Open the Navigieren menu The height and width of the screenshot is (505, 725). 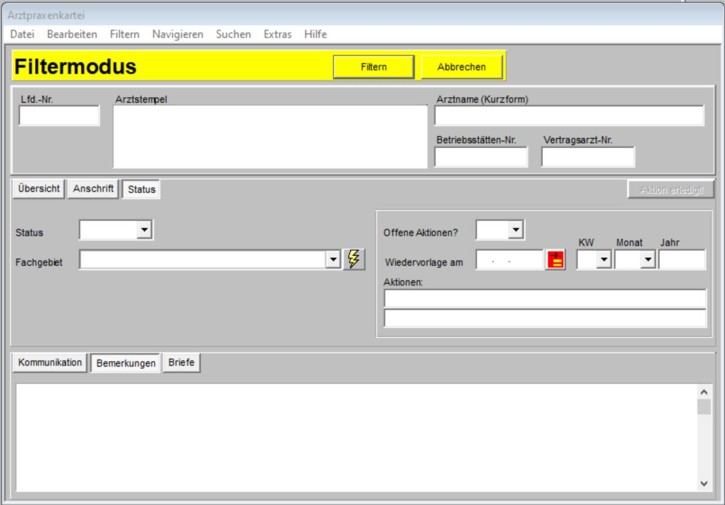pyautogui.click(x=177, y=34)
